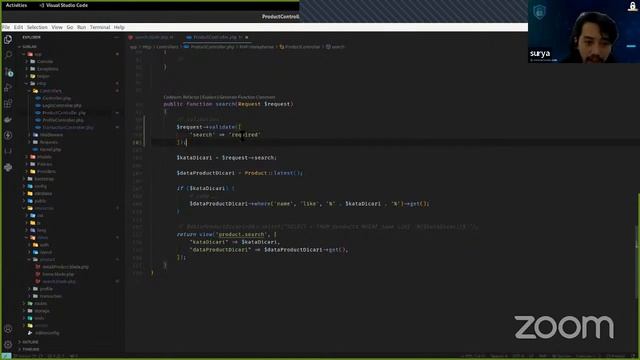
Task: Open .editorconfig file in explorer
Action: coord(47,333)
